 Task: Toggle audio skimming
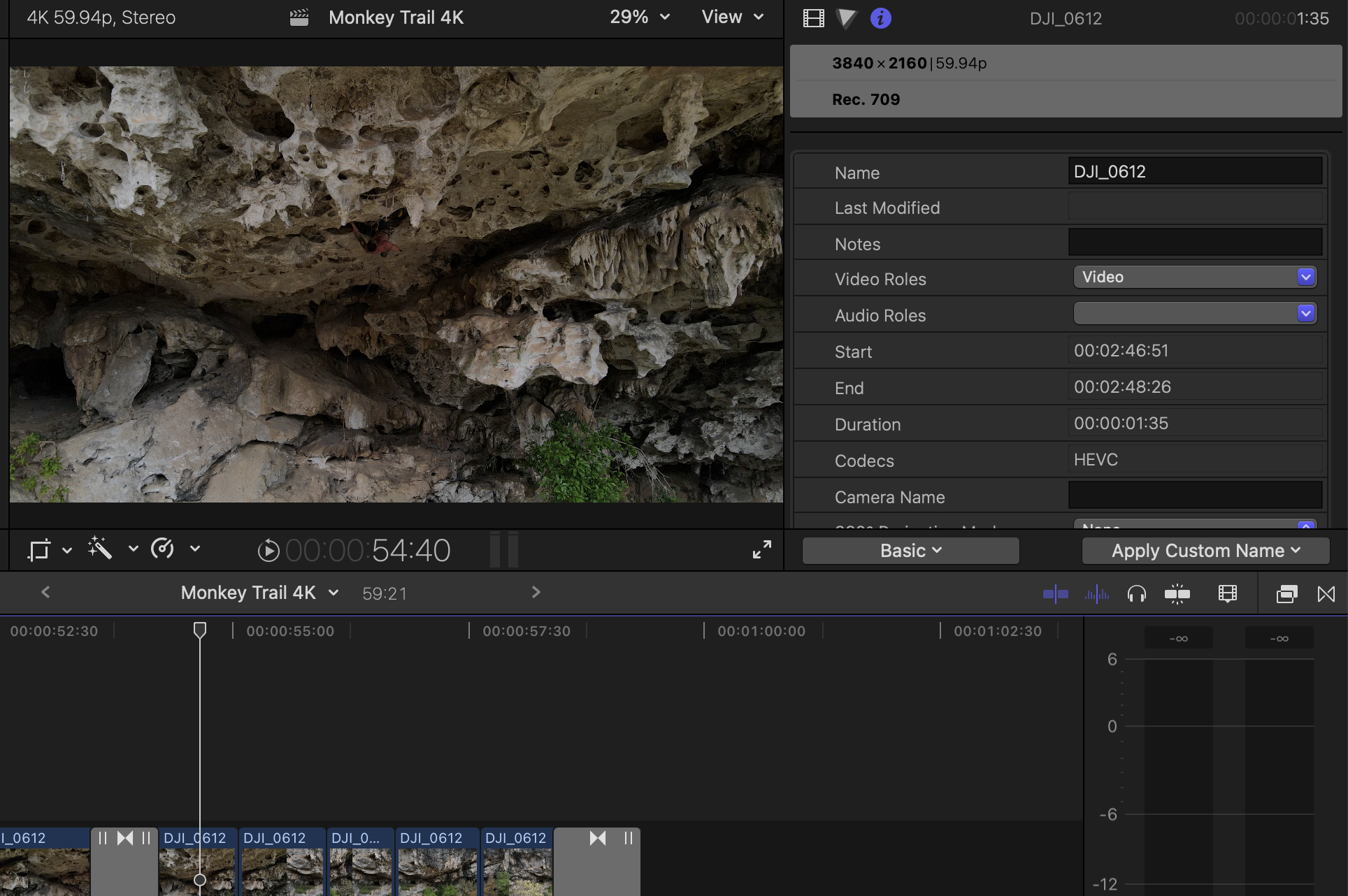(1096, 594)
